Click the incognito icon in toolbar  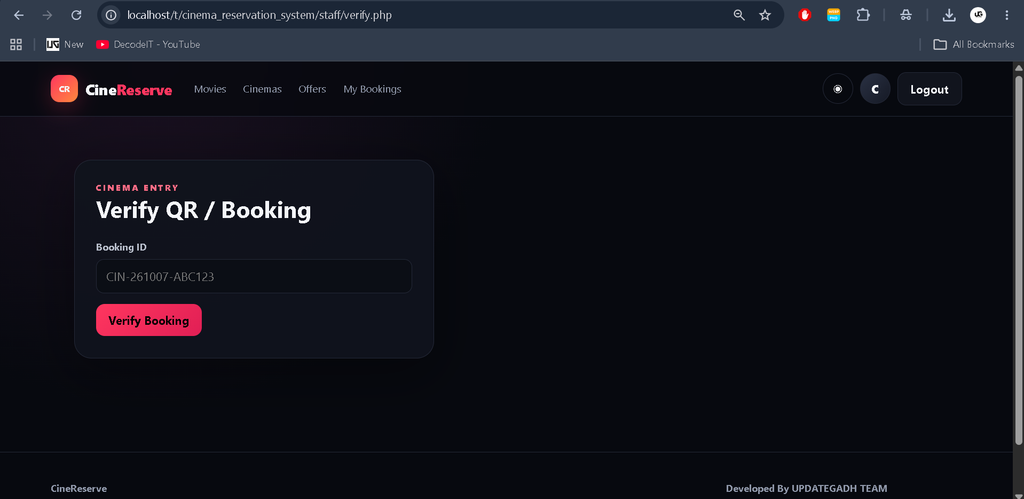pyautogui.click(x=906, y=15)
